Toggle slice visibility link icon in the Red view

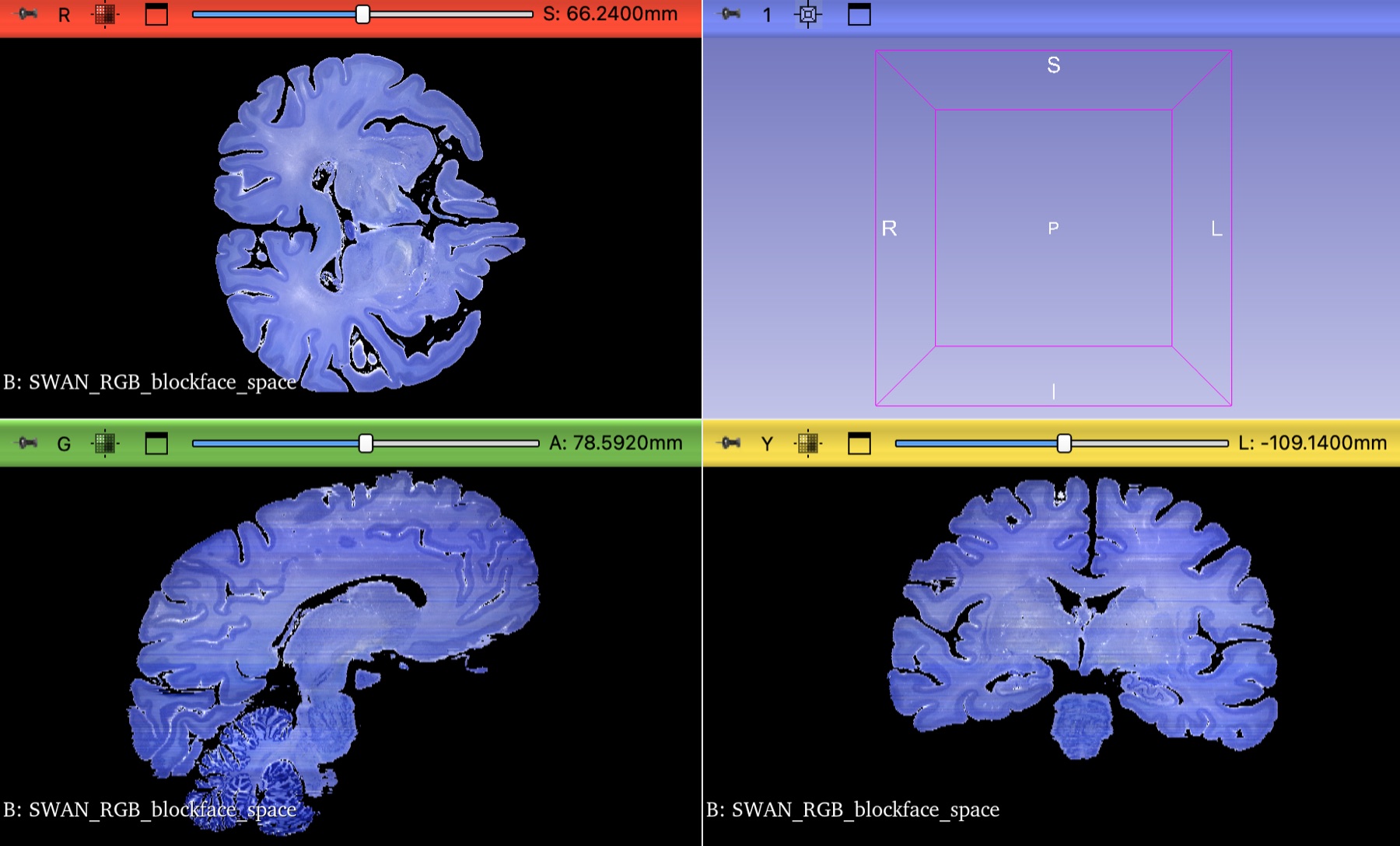click(x=105, y=14)
